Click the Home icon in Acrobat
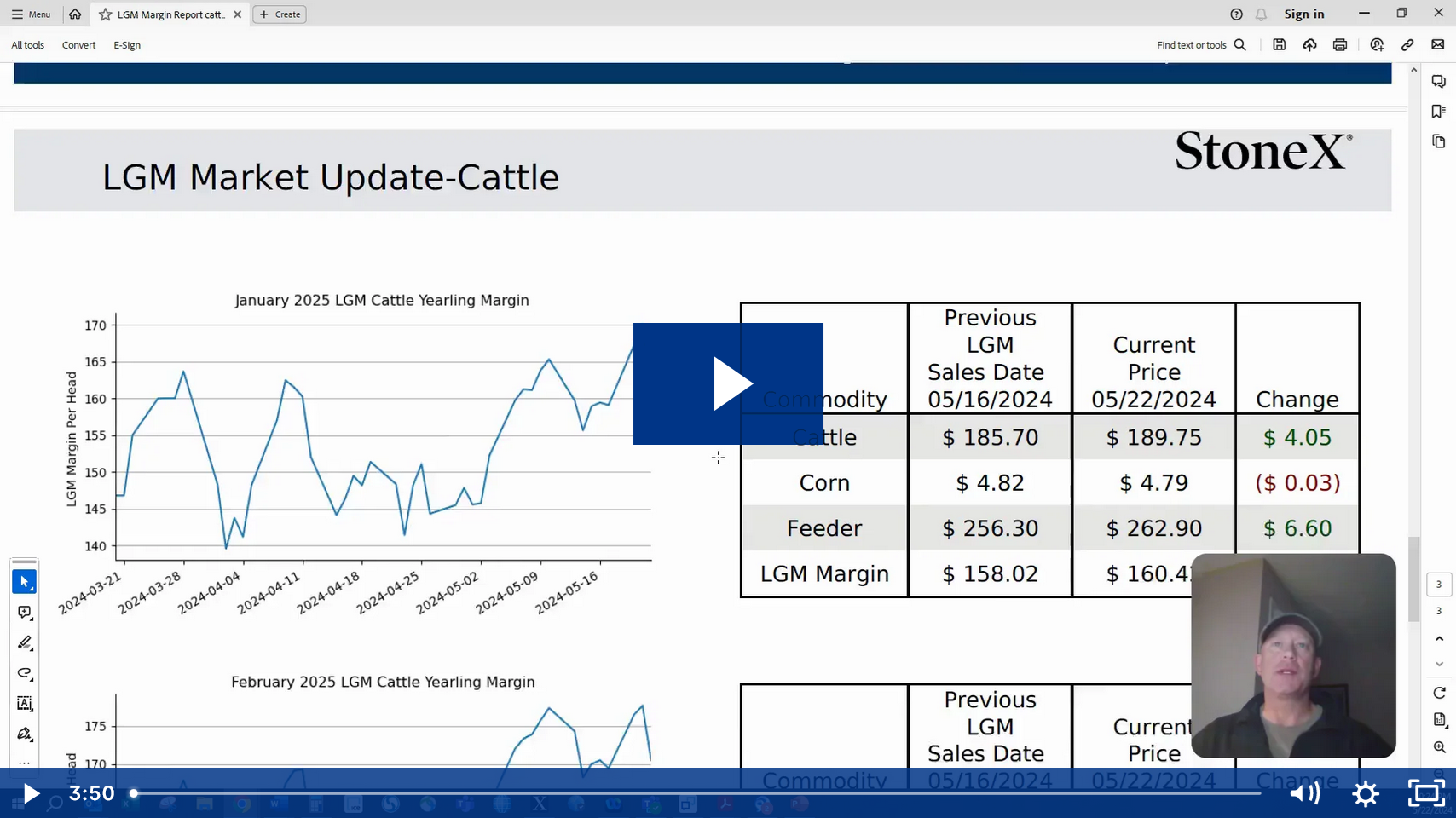 (75, 14)
